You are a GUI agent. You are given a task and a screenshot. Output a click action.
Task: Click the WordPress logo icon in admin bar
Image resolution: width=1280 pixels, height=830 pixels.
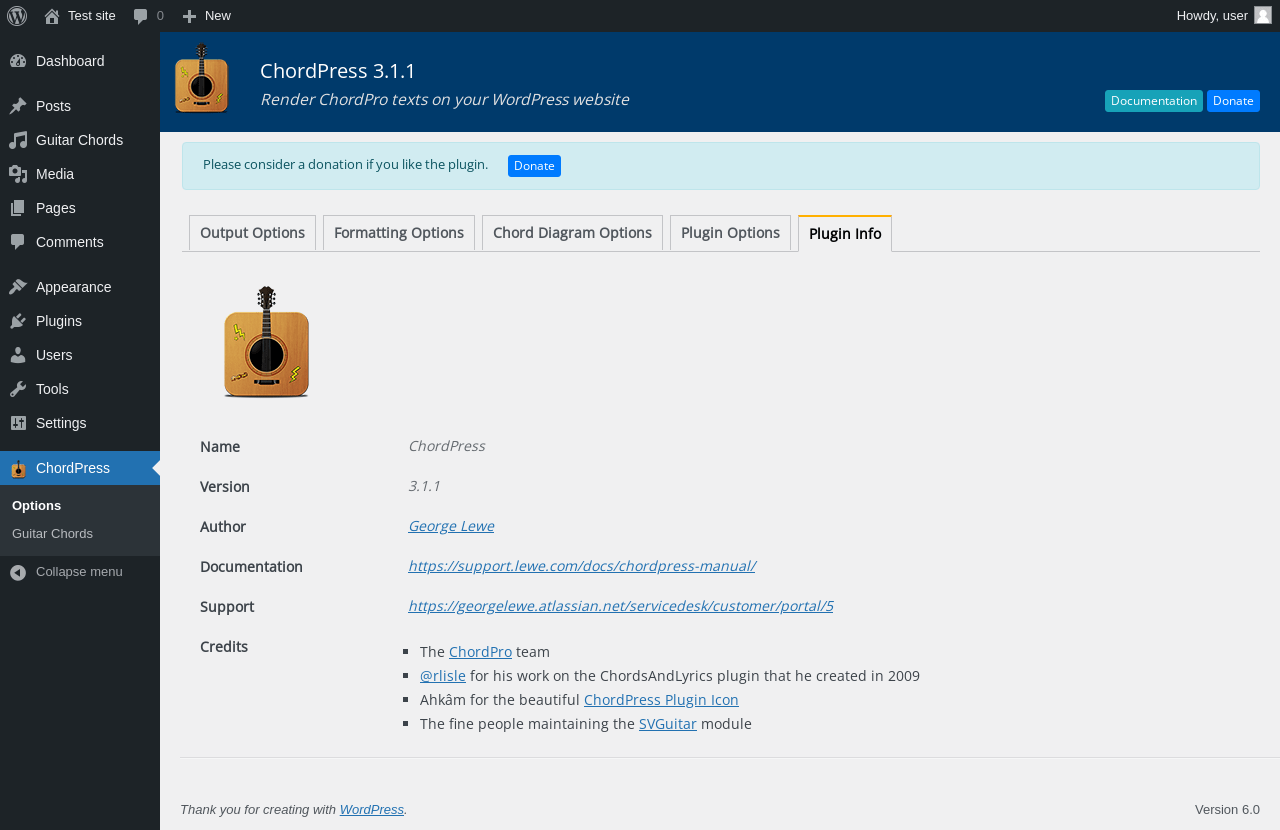[x=17, y=15]
